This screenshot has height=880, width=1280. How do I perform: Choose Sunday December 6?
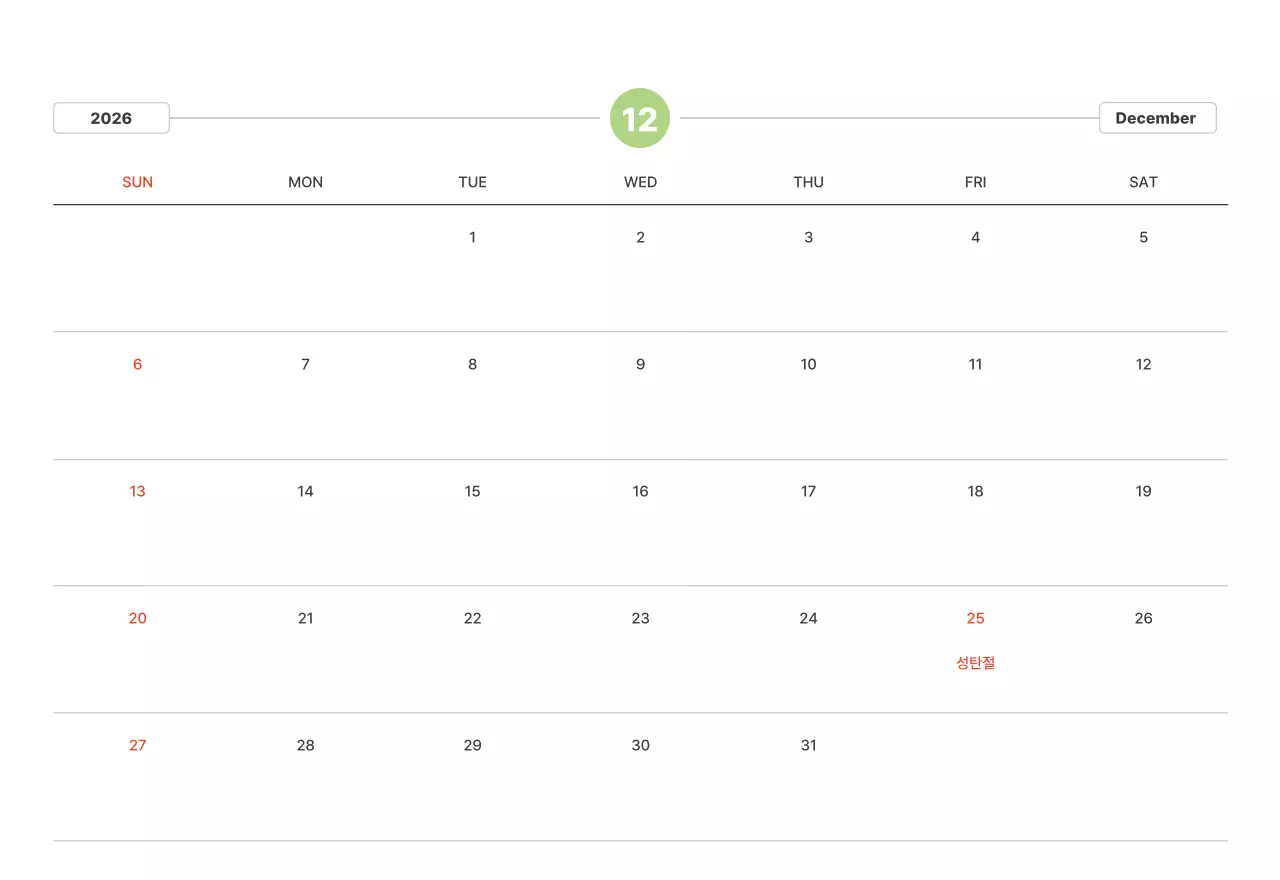tap(137, 364)
